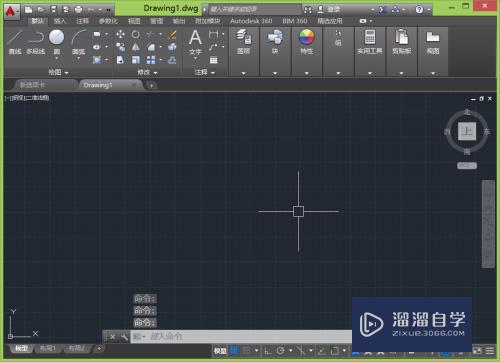Open the Clipboard (剪贴板) panel
Screen dimensions: 500x362
(402, 42)
